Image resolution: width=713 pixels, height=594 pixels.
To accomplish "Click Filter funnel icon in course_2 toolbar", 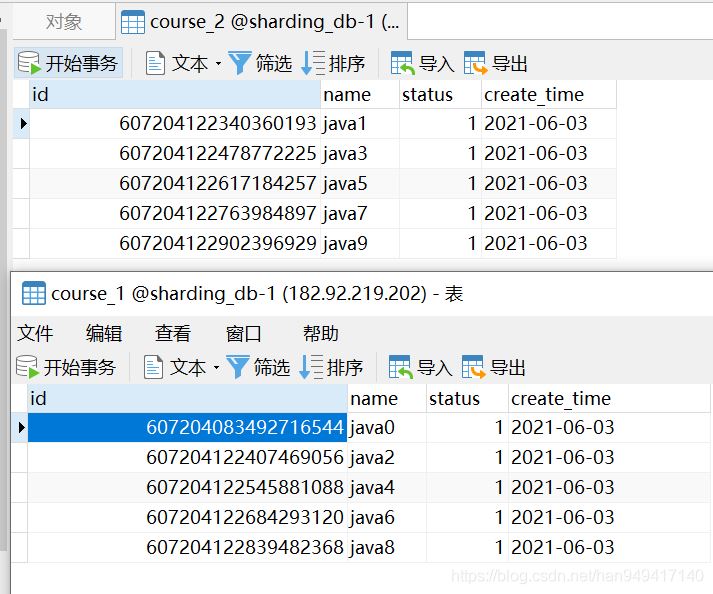I will tap(240, 63).
